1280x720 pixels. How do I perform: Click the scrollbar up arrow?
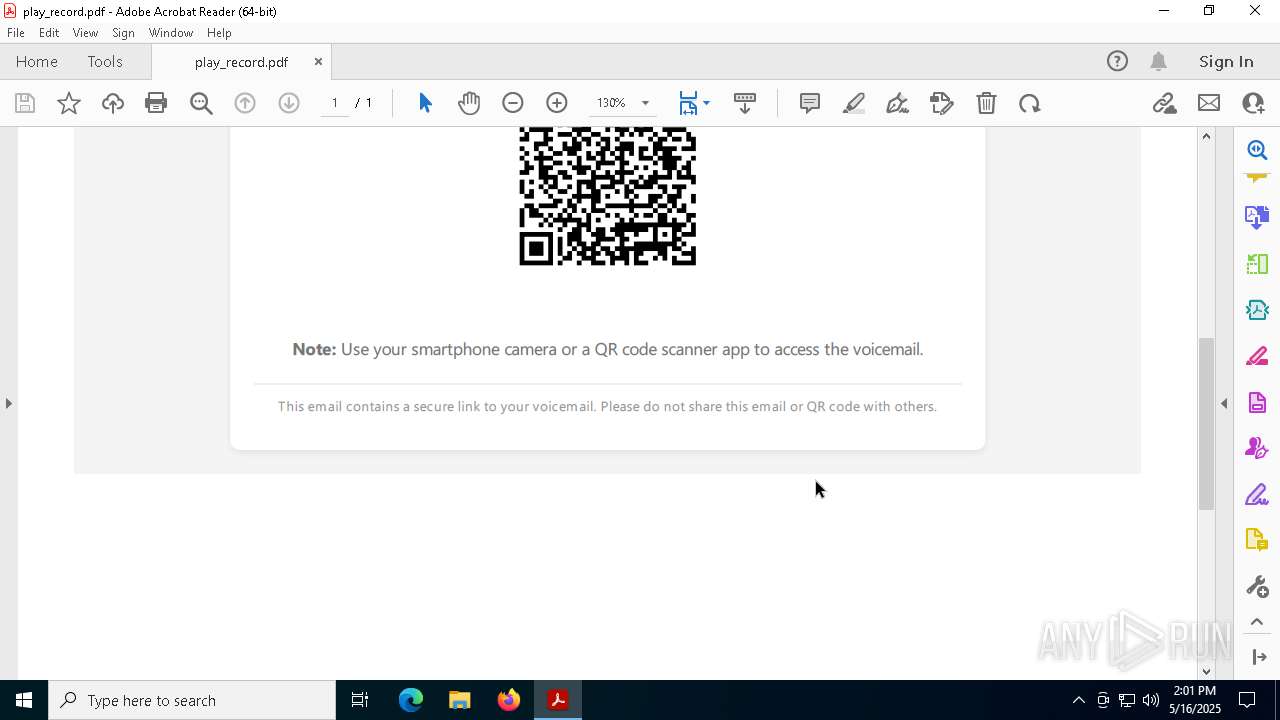tap(1206, 136)
